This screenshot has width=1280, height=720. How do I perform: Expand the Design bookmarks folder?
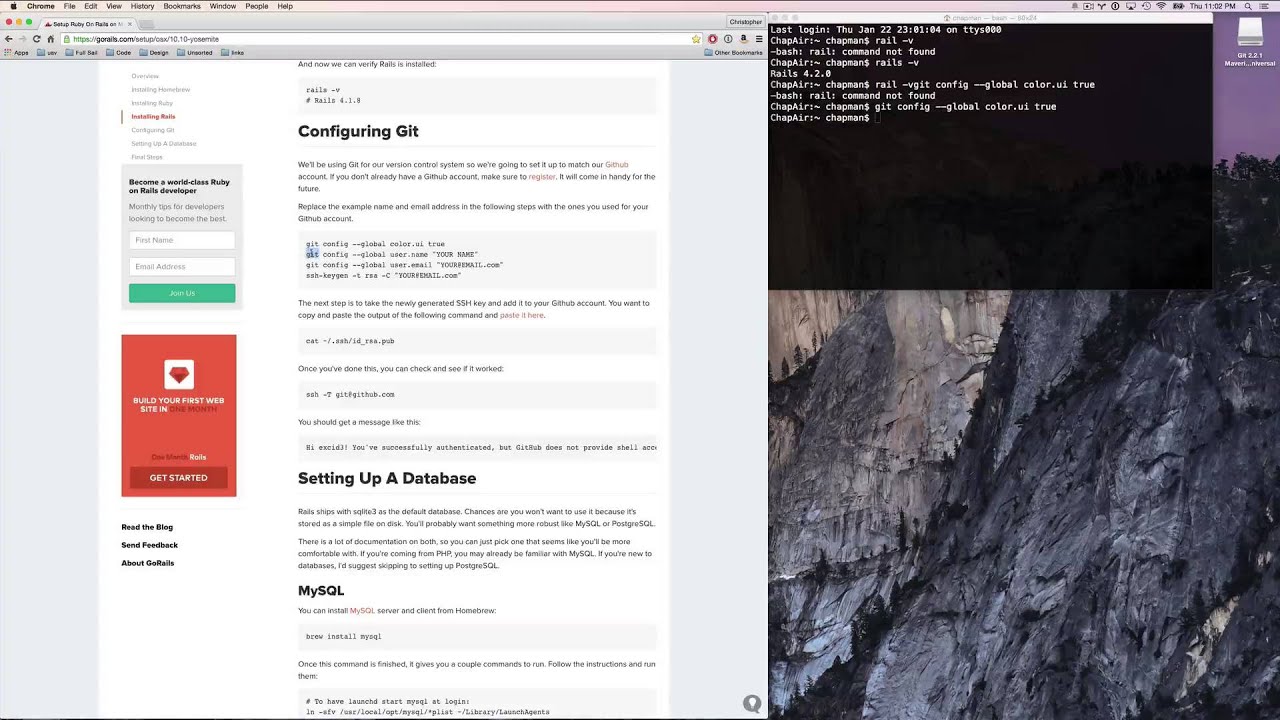pyautogui.click(x=154, y=52)
